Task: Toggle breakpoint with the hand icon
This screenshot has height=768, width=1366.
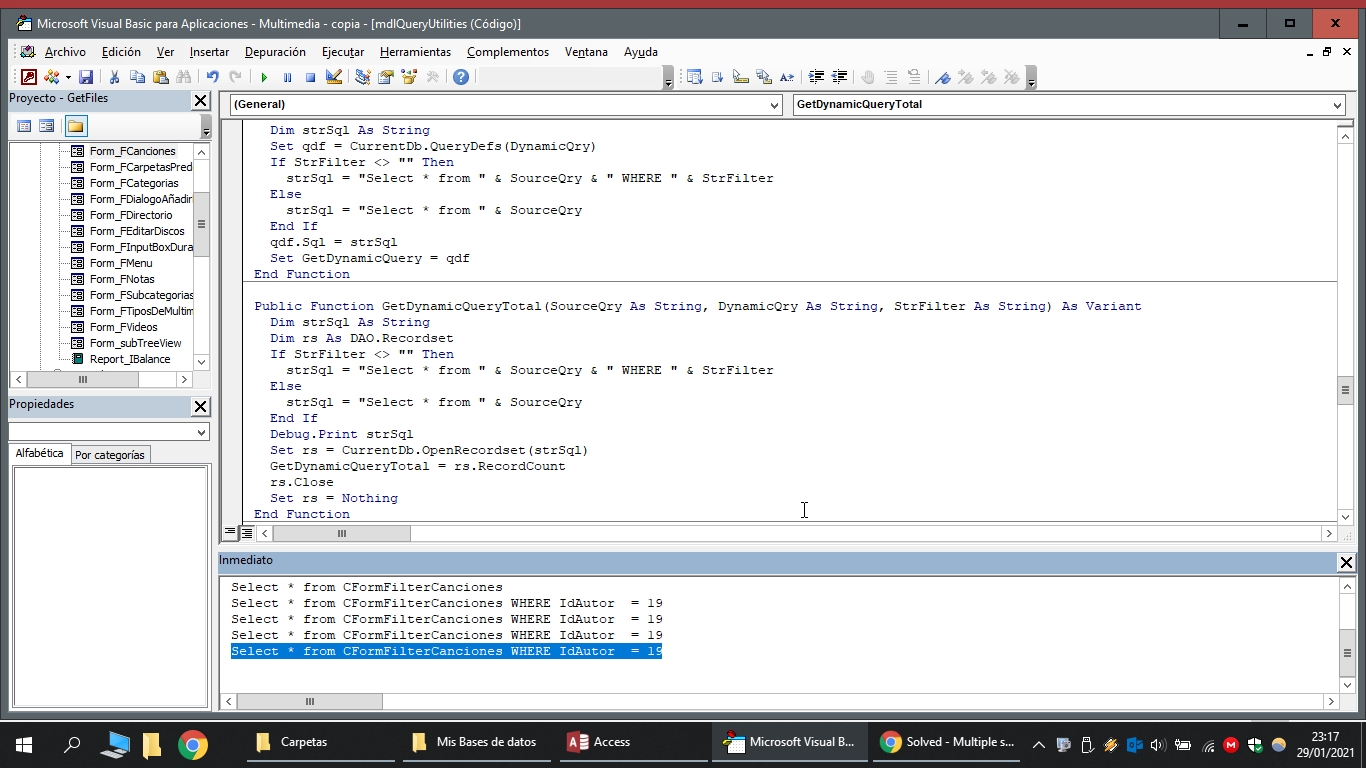Action: tap(867, 77)
